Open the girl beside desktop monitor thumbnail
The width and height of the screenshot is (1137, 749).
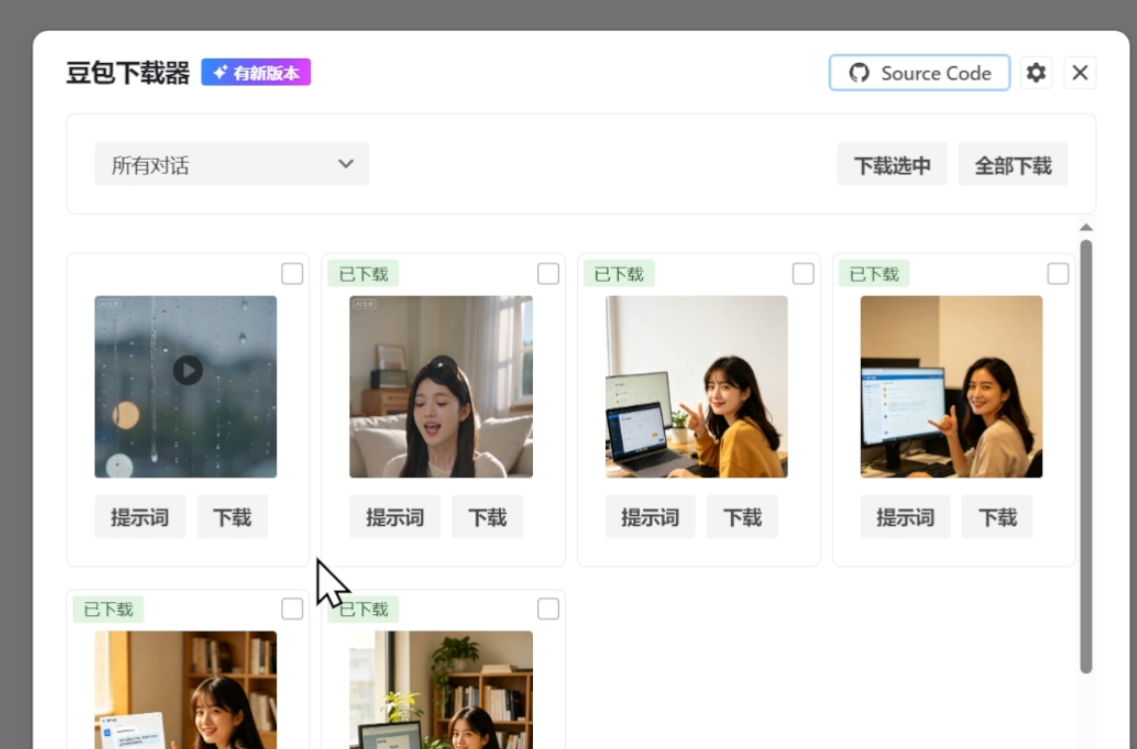[x=951, y=386]
